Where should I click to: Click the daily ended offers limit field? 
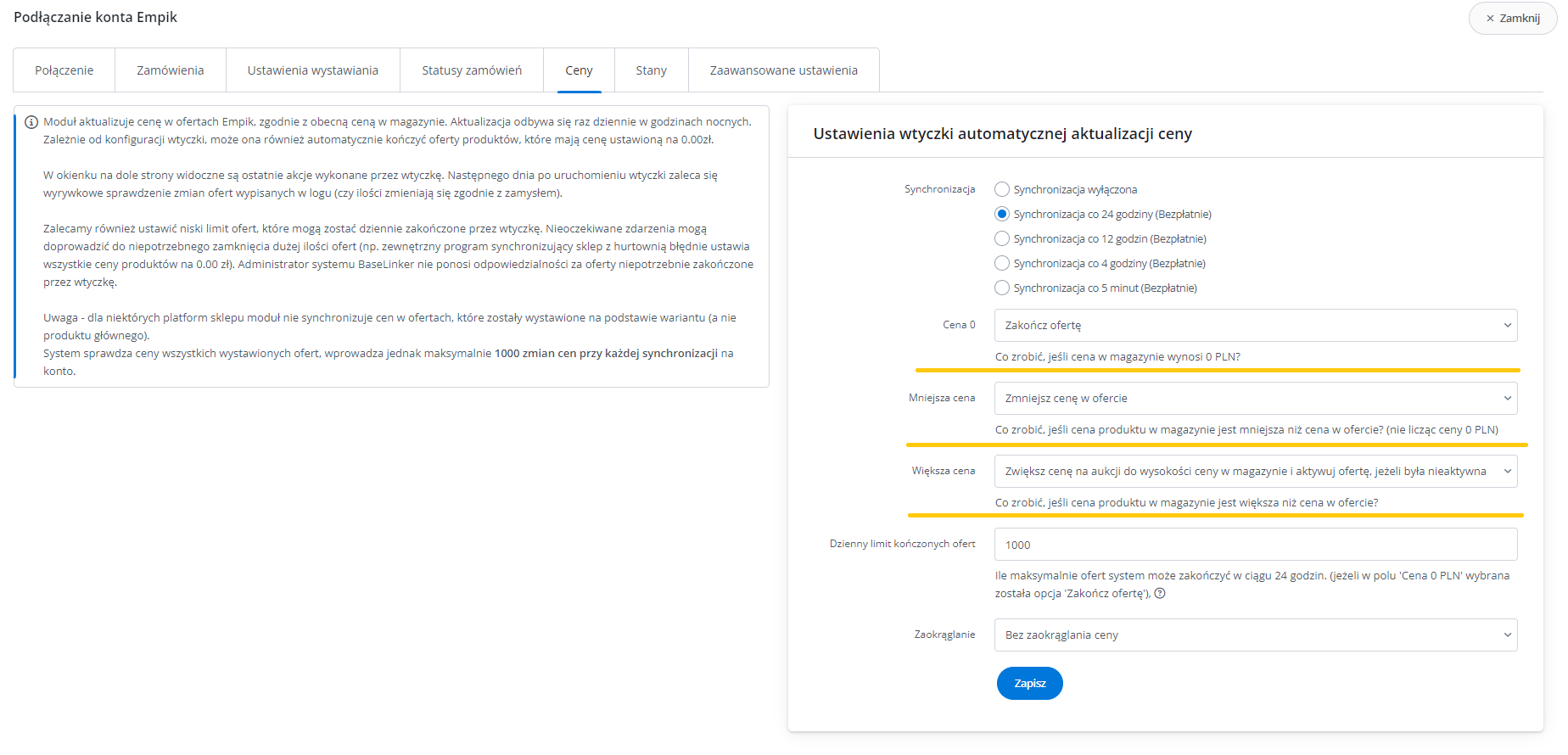pyautogui.click(x=1255, y=545)
